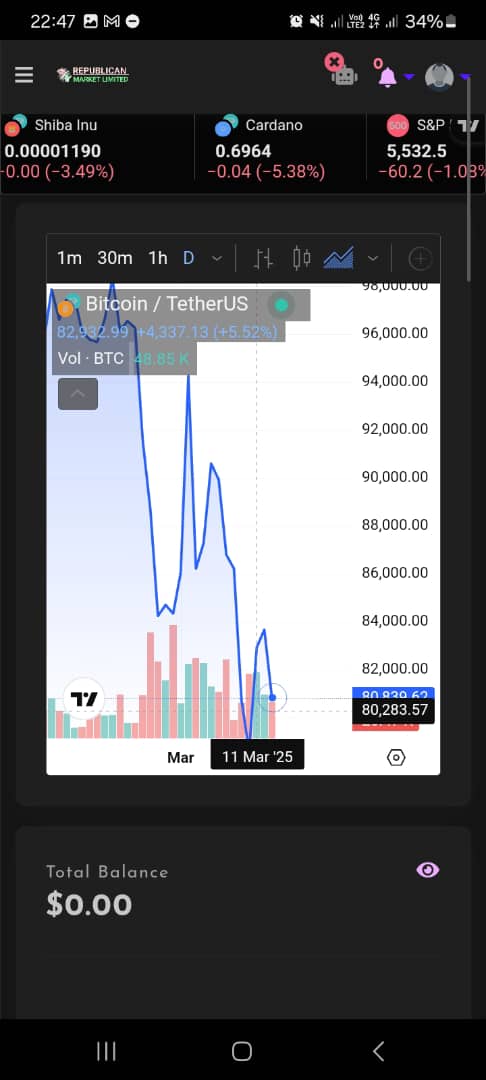Open the hamburger navigation menu

[24, 75]
